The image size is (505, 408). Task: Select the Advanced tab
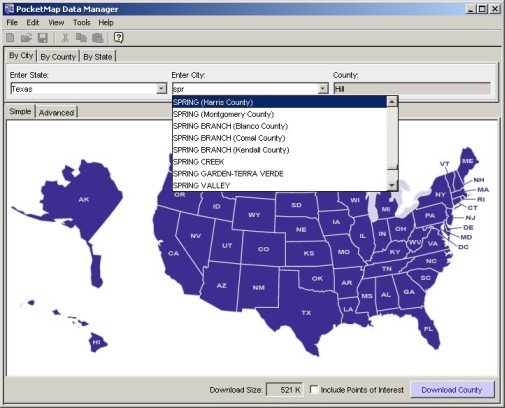(56, 113)
